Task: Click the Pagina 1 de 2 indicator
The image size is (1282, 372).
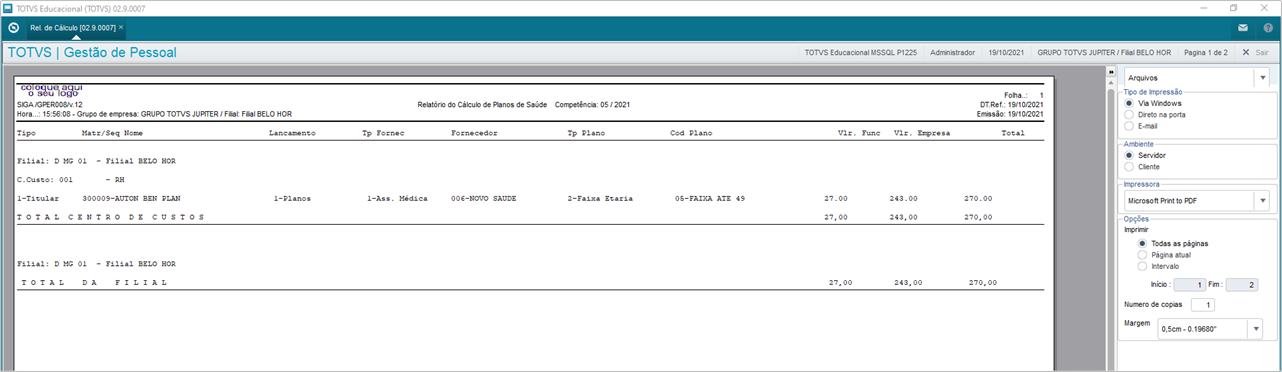Action: point(1206,52)
